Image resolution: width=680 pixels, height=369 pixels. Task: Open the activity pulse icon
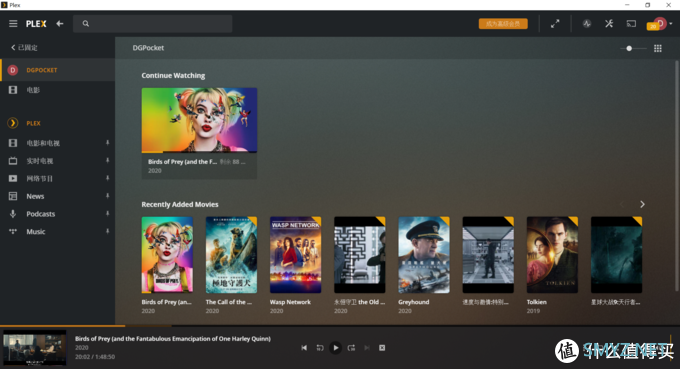[x=587, y=24]
